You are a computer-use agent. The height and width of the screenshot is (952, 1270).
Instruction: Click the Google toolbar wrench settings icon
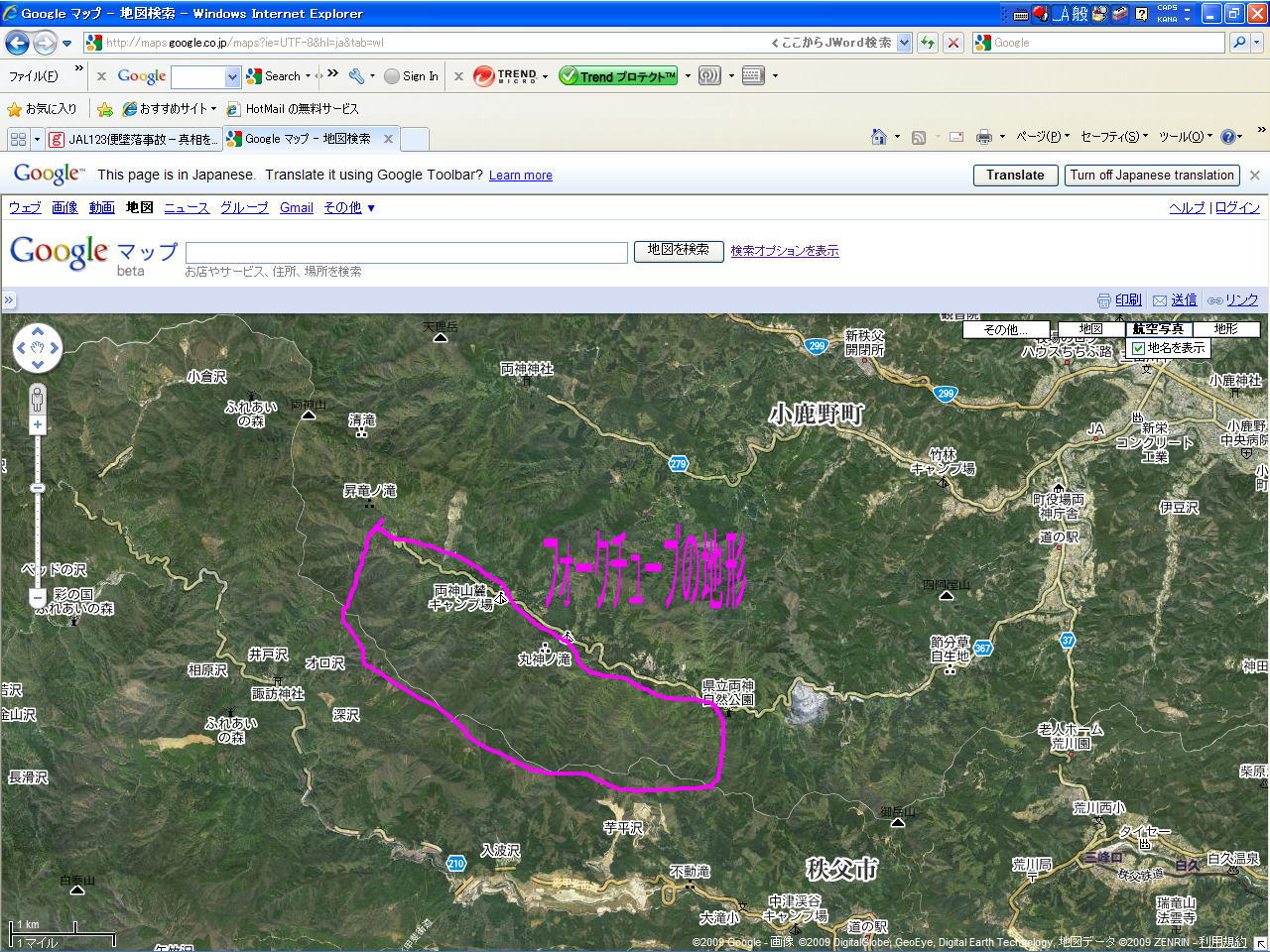(357, 75)
